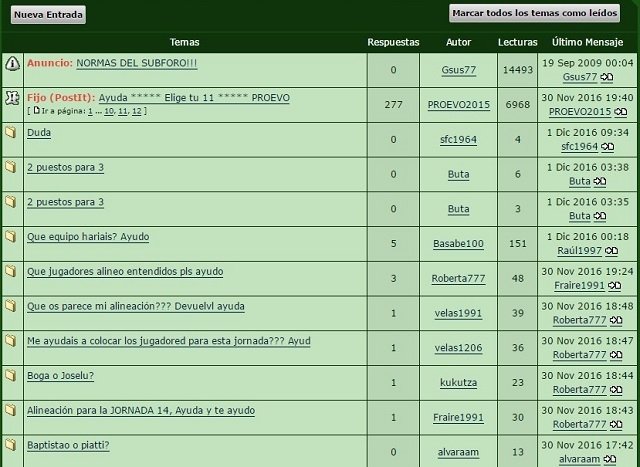Go to last message icon for Roberta777 18:43

click(x=616, y=424)
